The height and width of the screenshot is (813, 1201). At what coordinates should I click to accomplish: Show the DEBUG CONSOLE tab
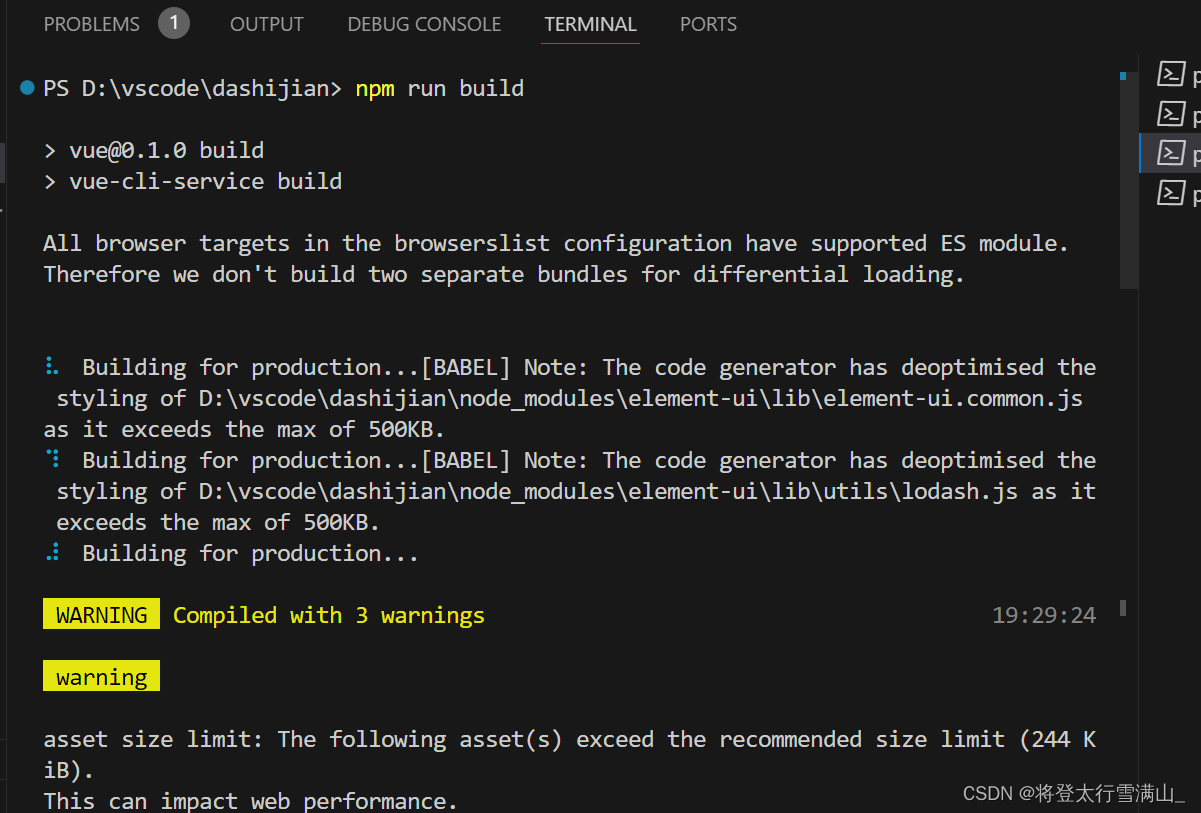424,24
